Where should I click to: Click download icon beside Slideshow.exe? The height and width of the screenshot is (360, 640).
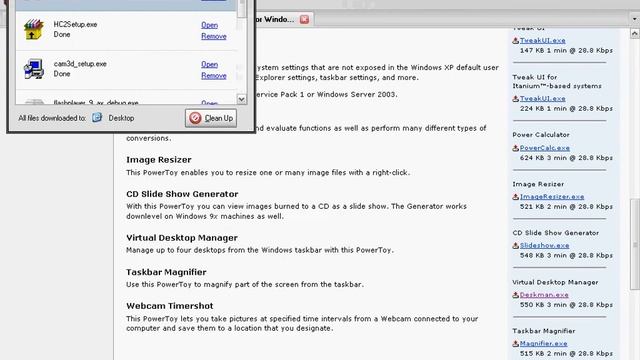516,245
